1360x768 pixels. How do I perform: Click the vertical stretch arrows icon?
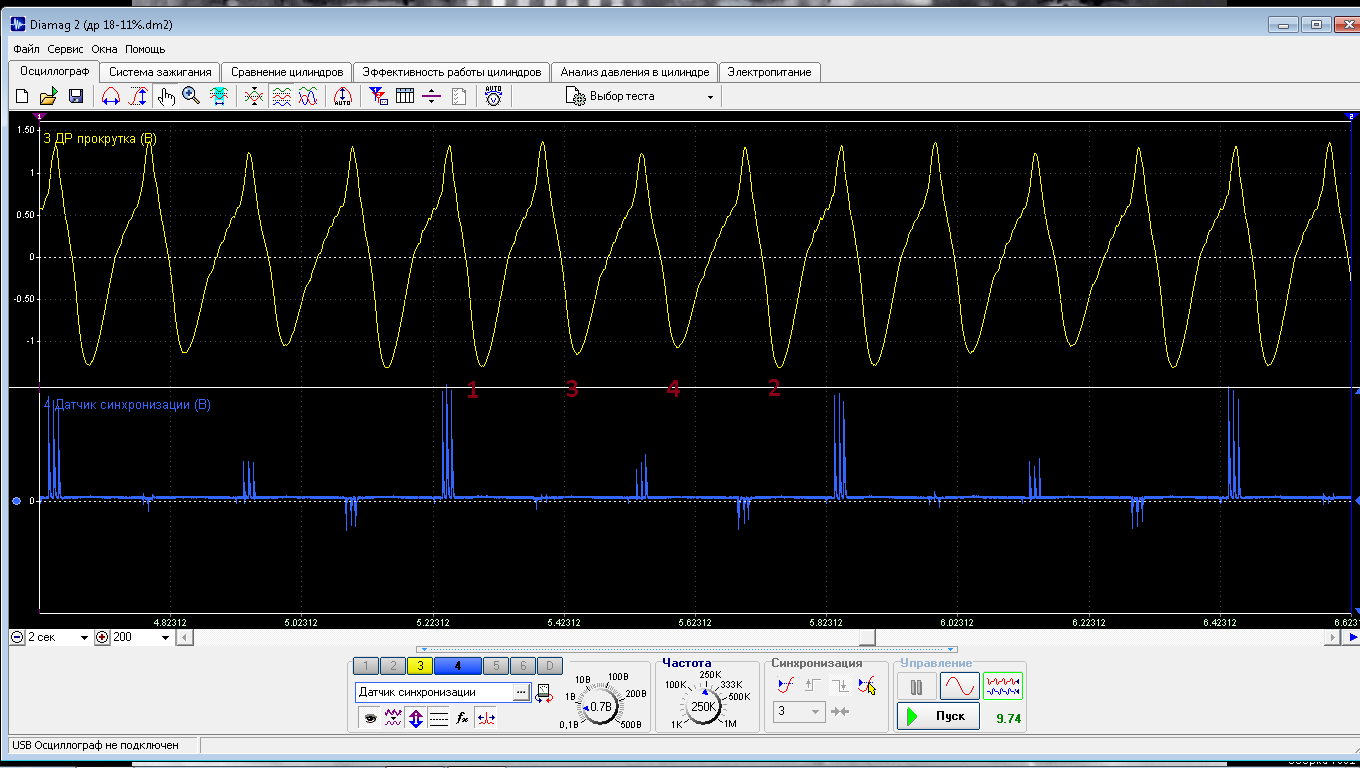[x=139, y=96]
